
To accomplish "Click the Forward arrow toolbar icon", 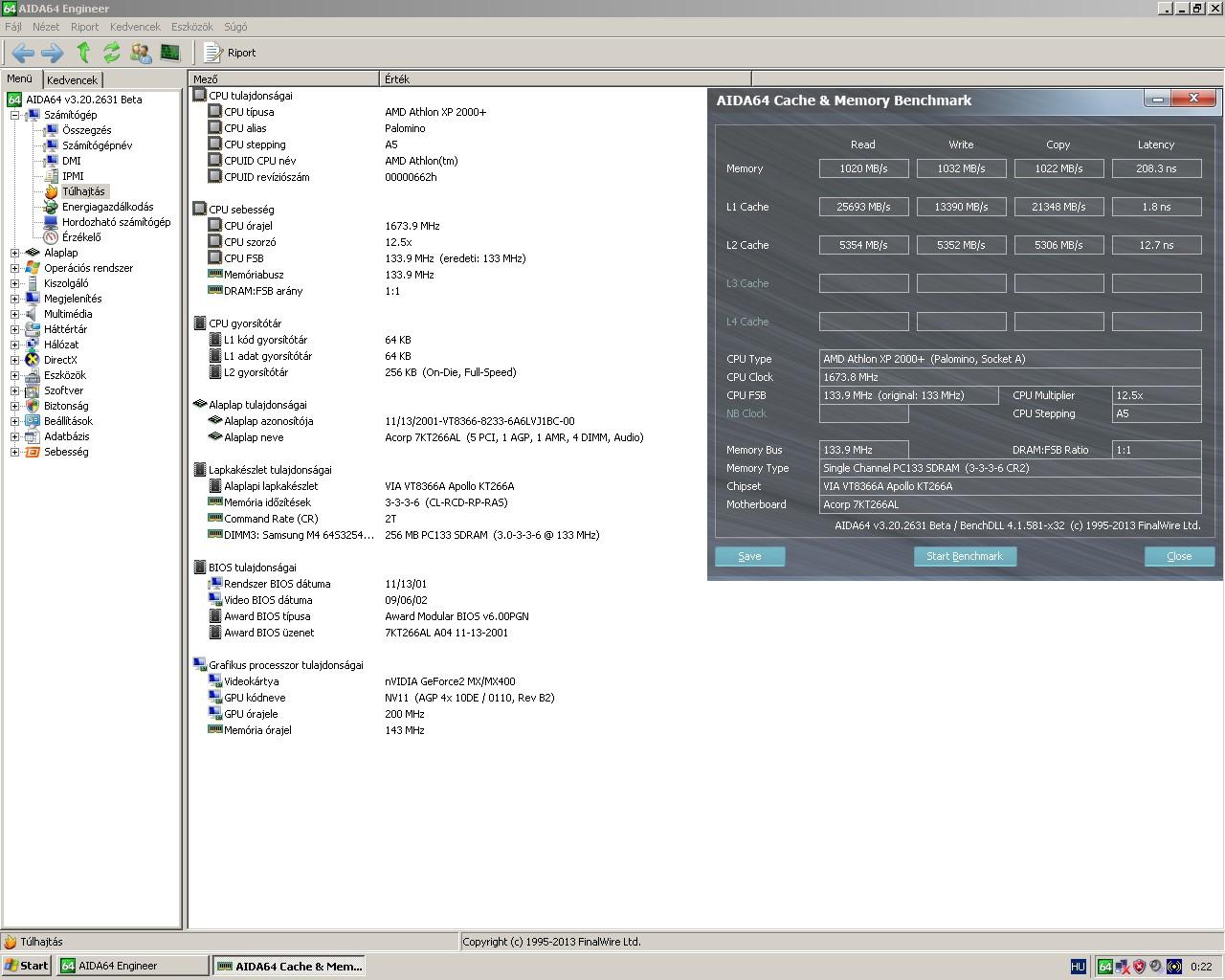I will (53, 53).
